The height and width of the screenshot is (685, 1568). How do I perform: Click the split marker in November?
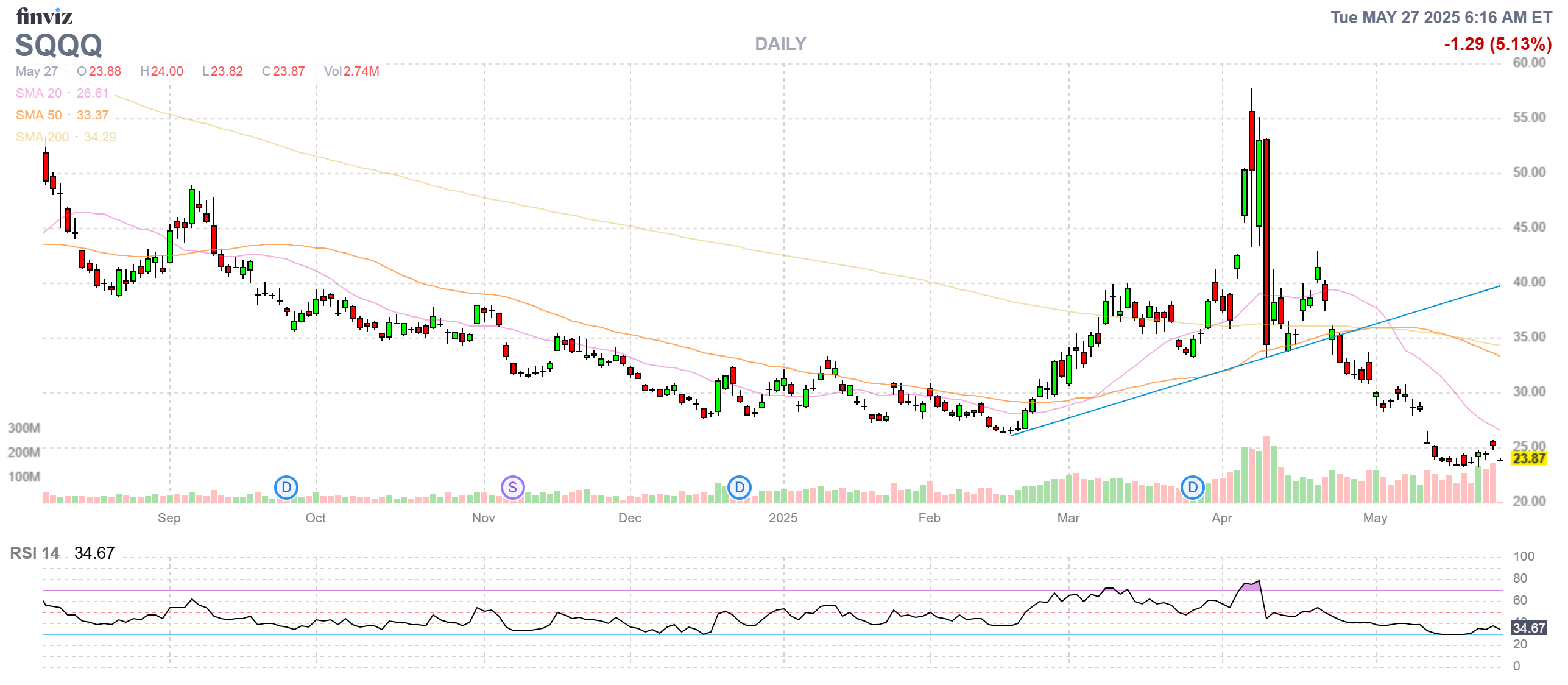click(512, 488)
